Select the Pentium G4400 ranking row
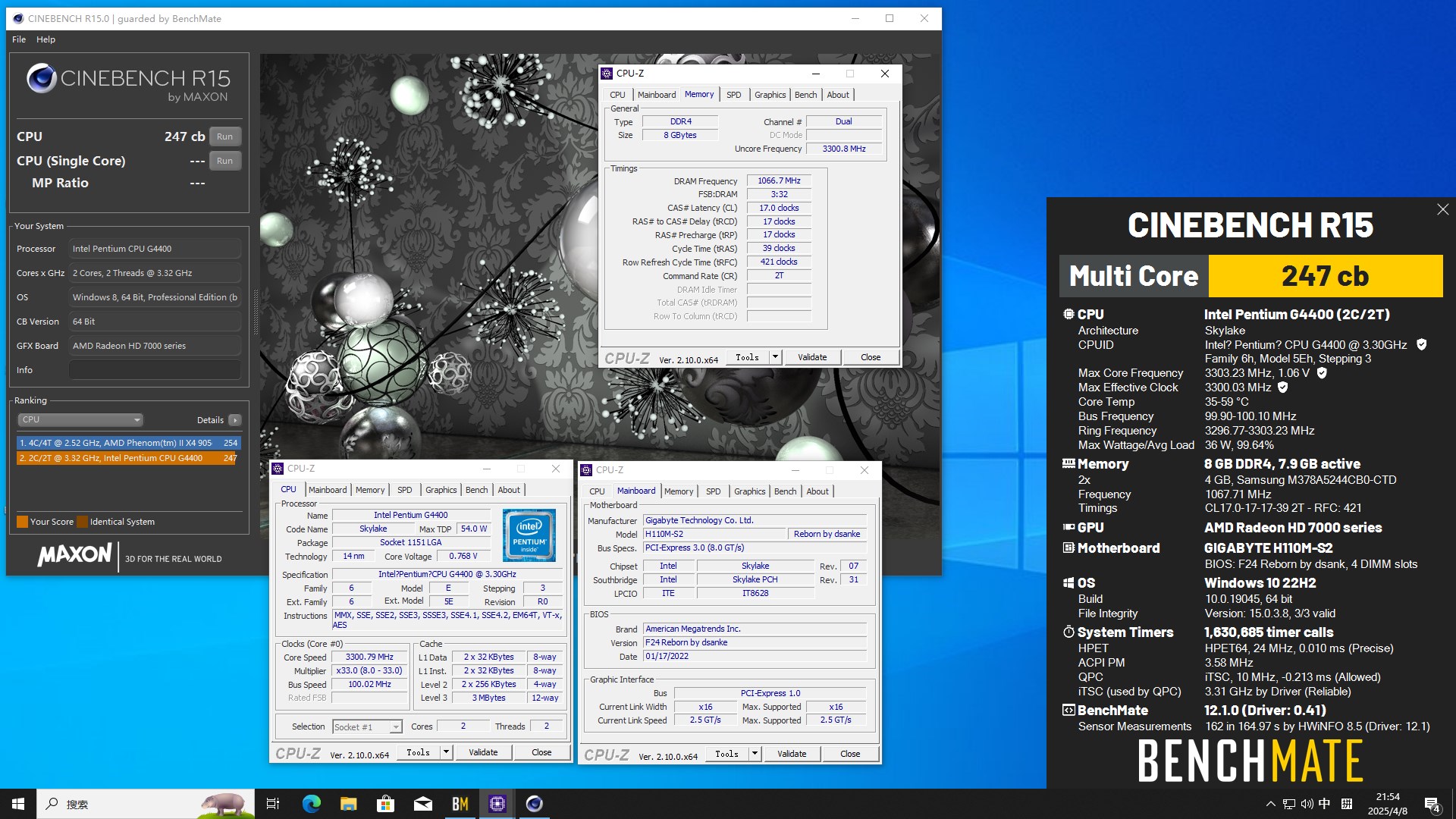Screen dimensions: 1456x819 tap(128, 458)
